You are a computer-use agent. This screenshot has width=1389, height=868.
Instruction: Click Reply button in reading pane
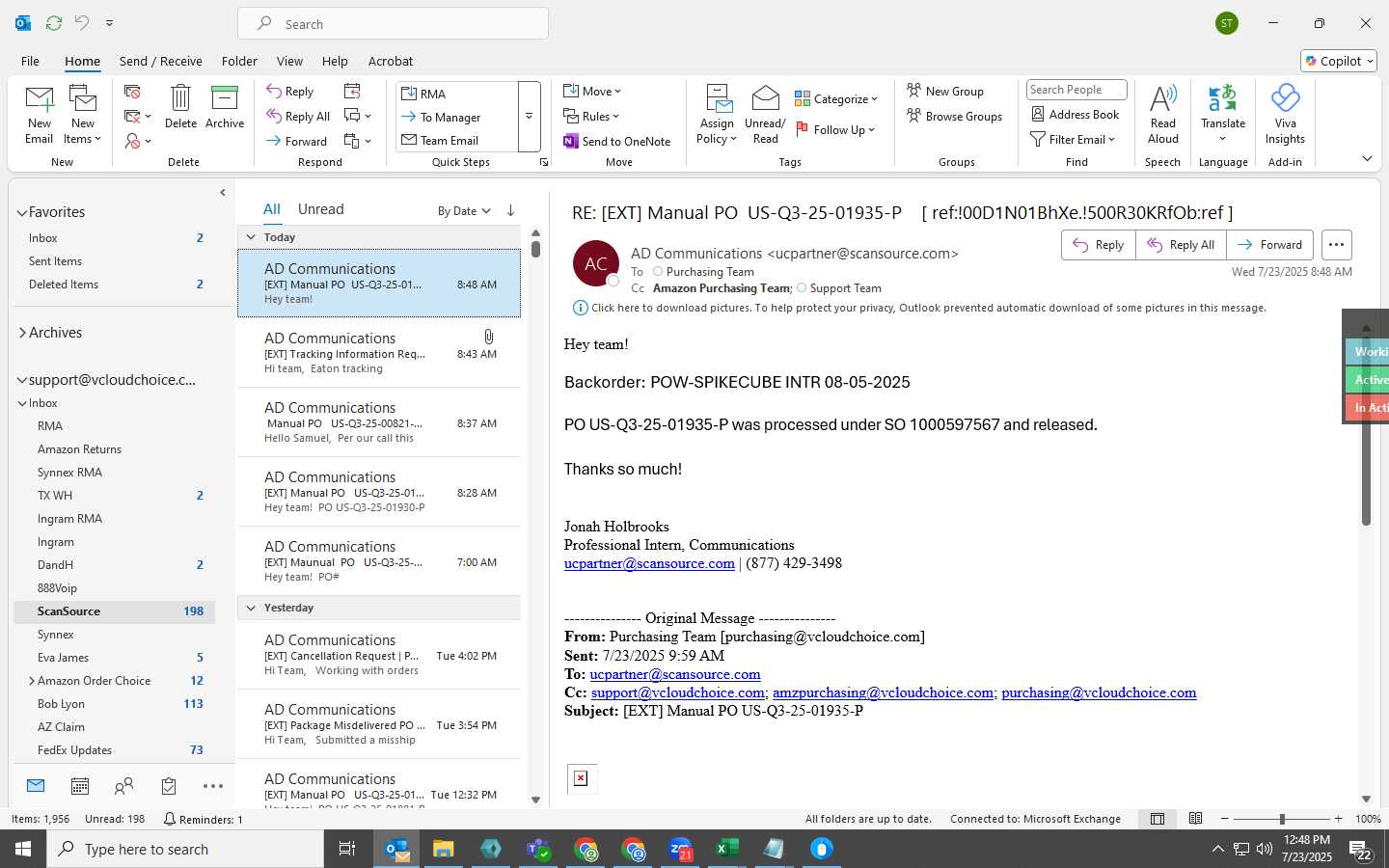(1099, 245)
